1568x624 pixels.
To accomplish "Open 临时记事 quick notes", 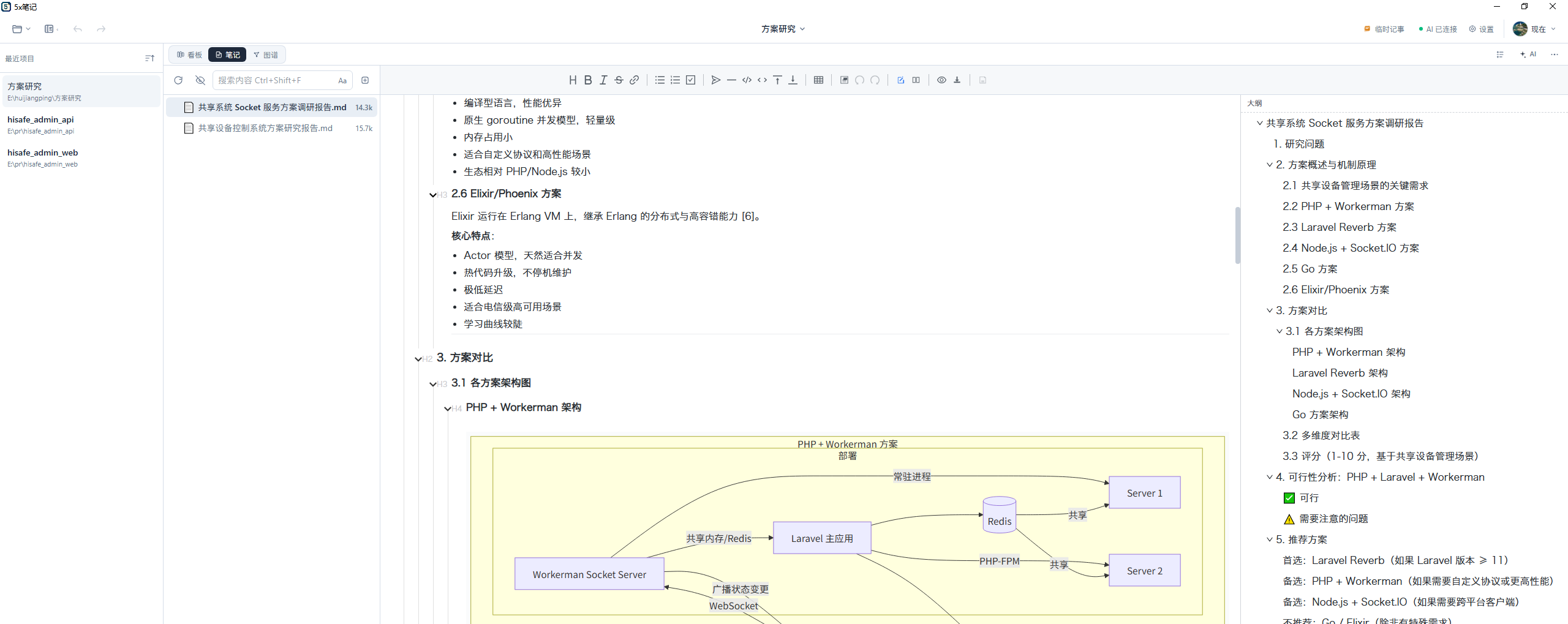I will [1384, 29].
